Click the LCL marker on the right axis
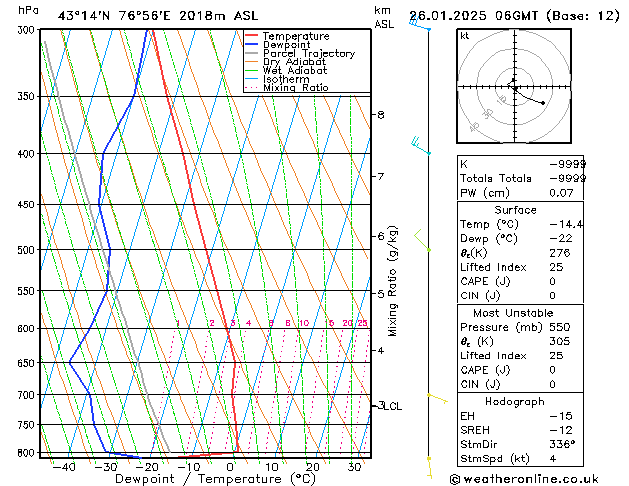The image size is (629, 486). point(390,406)
